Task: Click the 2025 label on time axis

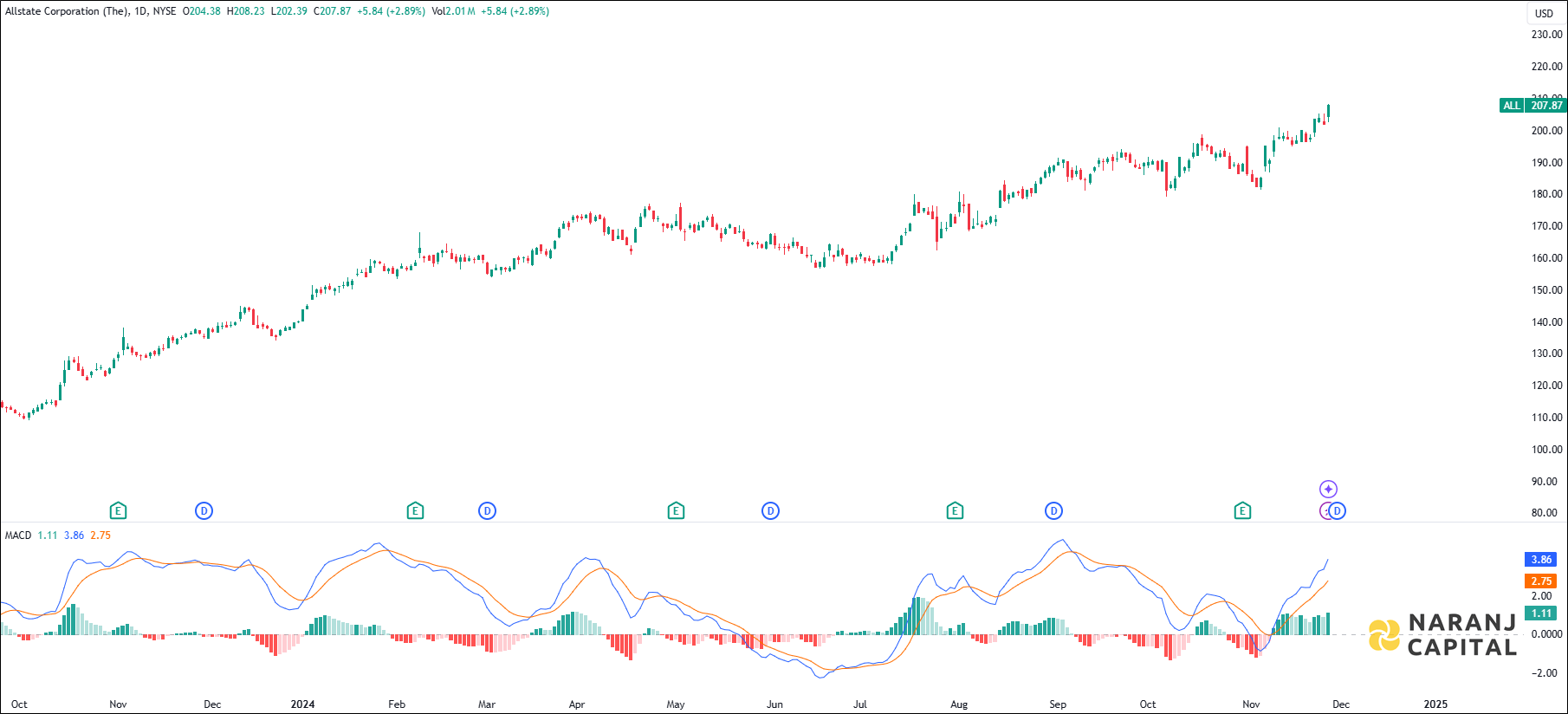Action: click(x=1435, y=704)
